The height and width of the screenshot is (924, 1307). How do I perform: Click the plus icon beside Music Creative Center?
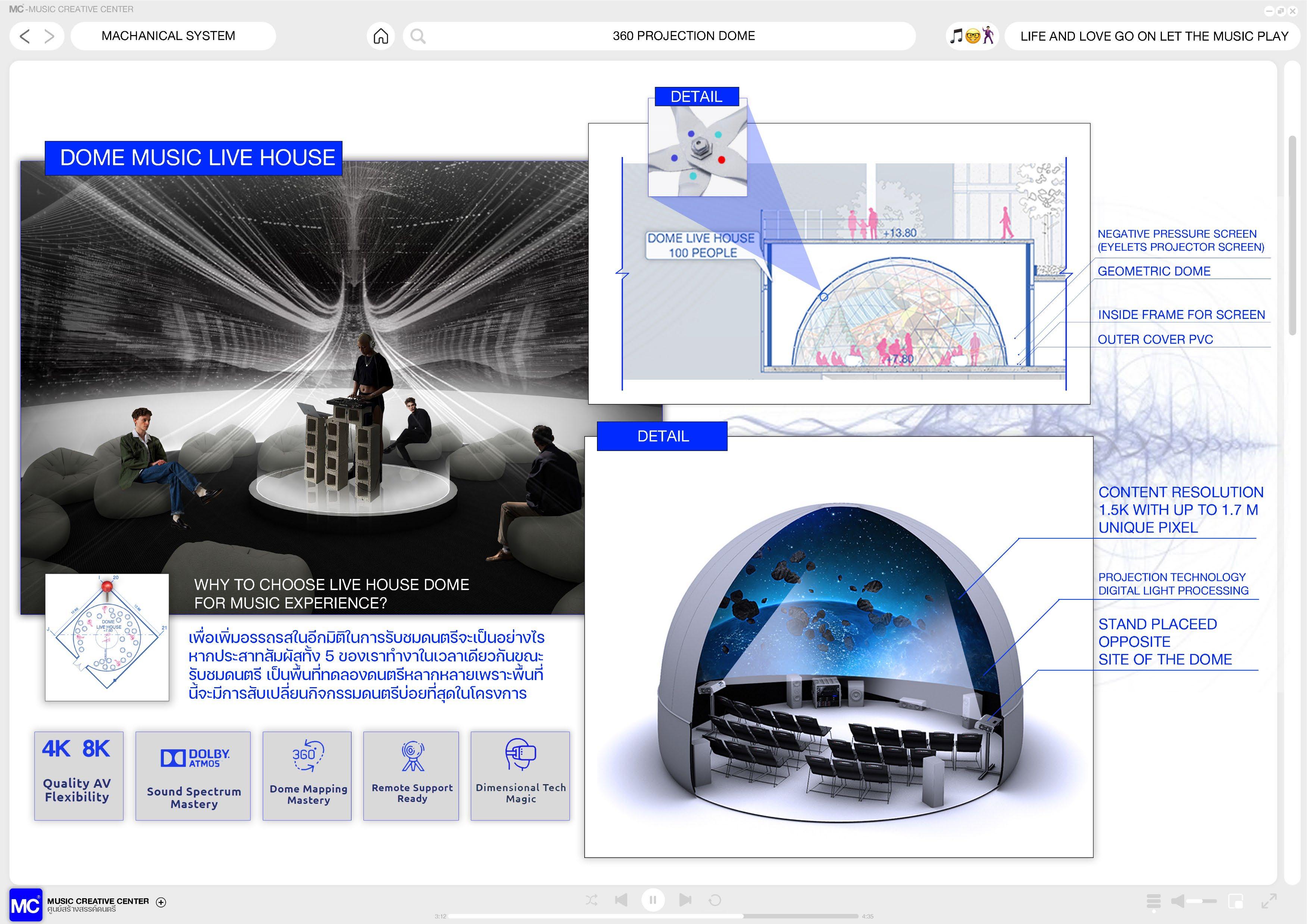[161, 902]
